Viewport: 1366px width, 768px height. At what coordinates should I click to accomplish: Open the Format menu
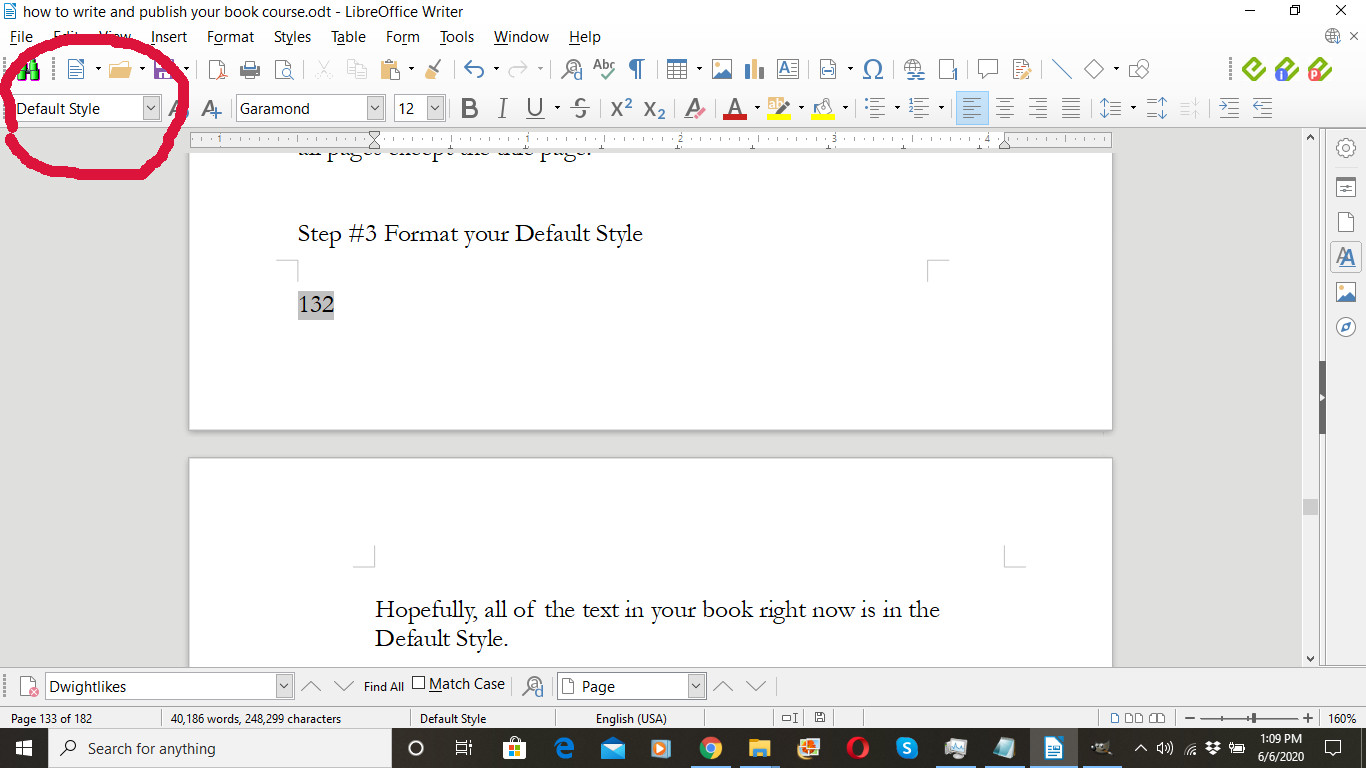click(230, 37)
